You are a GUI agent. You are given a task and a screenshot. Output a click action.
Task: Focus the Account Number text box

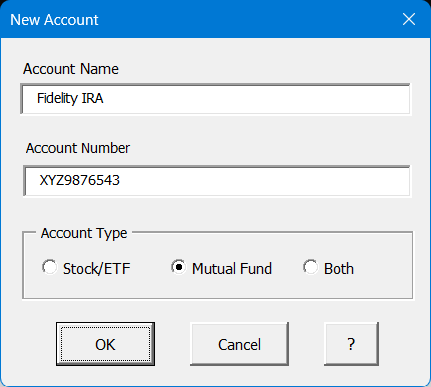coord(217,181)
